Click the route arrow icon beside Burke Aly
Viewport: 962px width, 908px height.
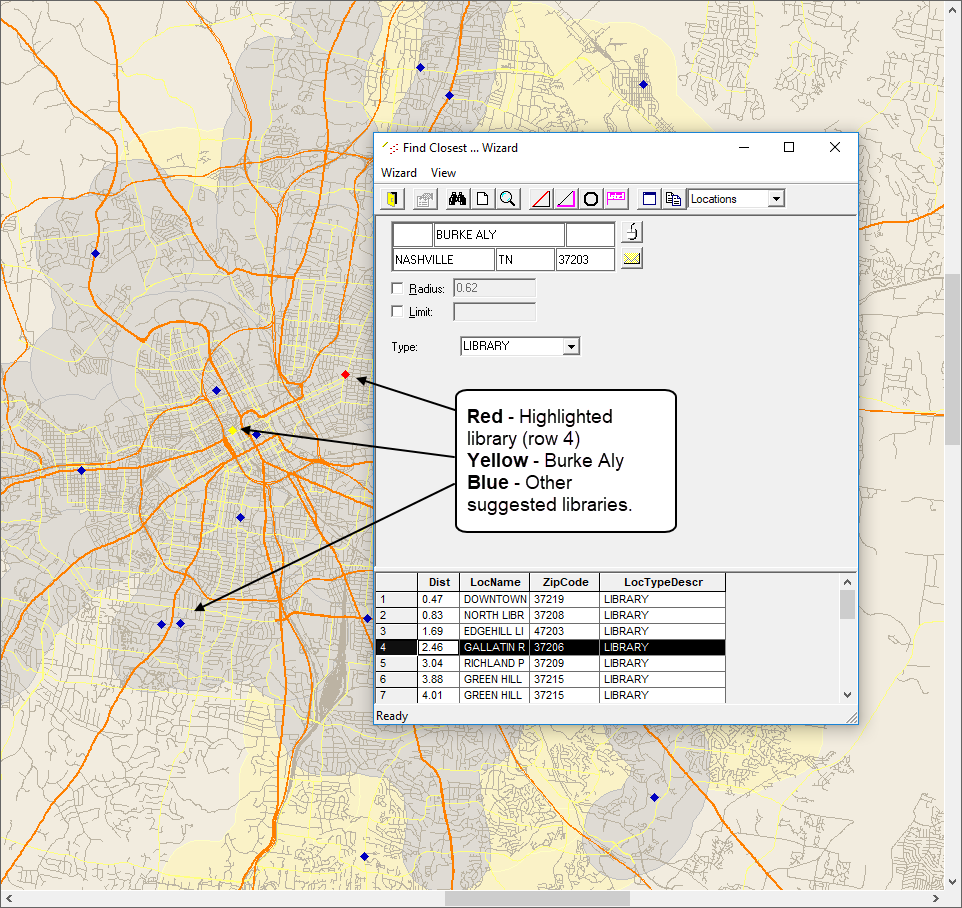(631, 233)
